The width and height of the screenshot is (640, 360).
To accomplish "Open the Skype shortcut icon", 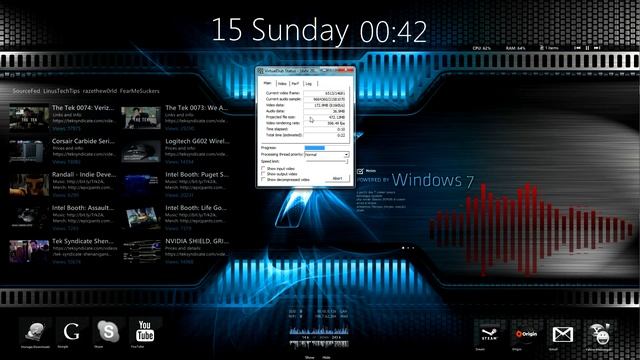I will (108, 331).
